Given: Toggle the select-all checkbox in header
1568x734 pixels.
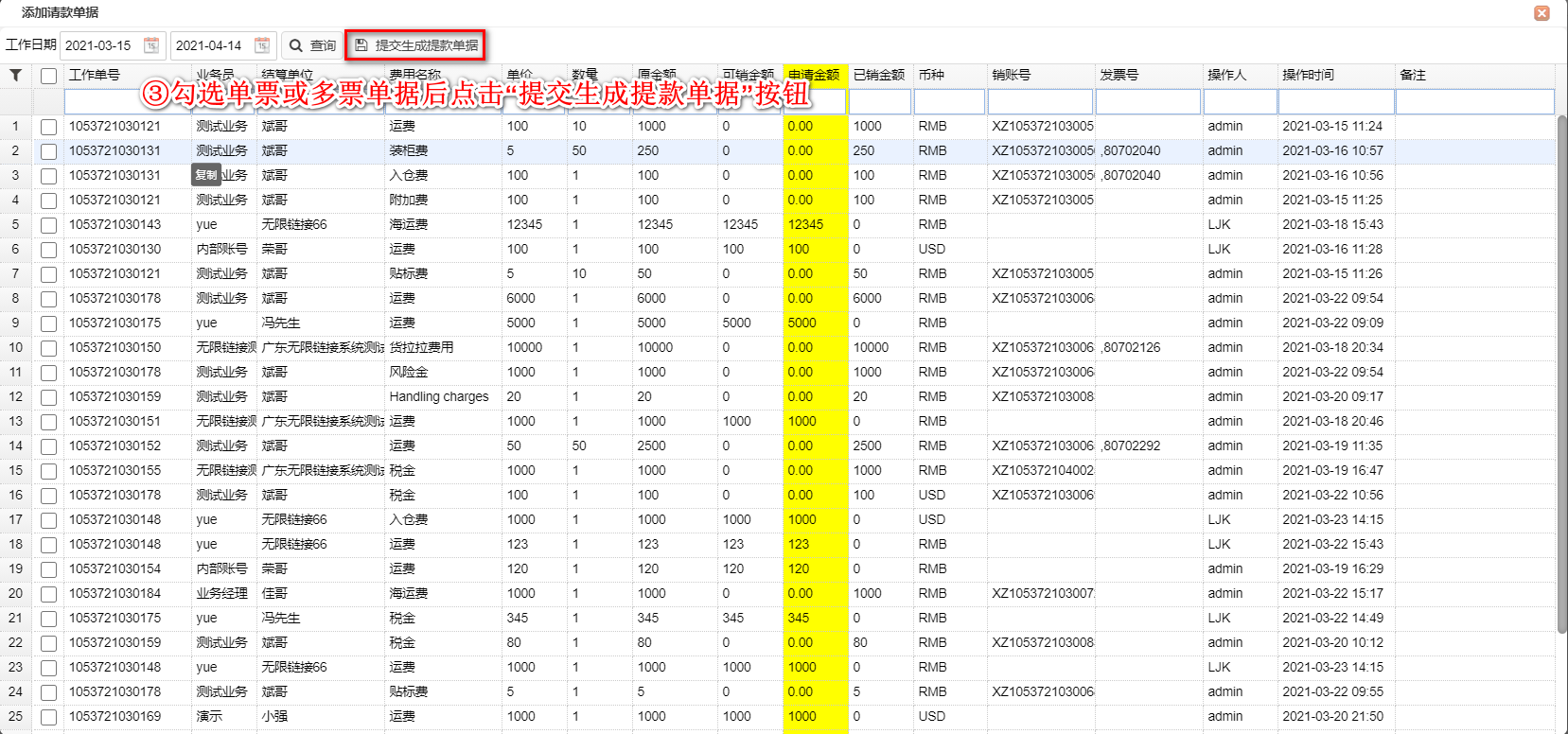Looking at the screenshot, I should point(49,76).
